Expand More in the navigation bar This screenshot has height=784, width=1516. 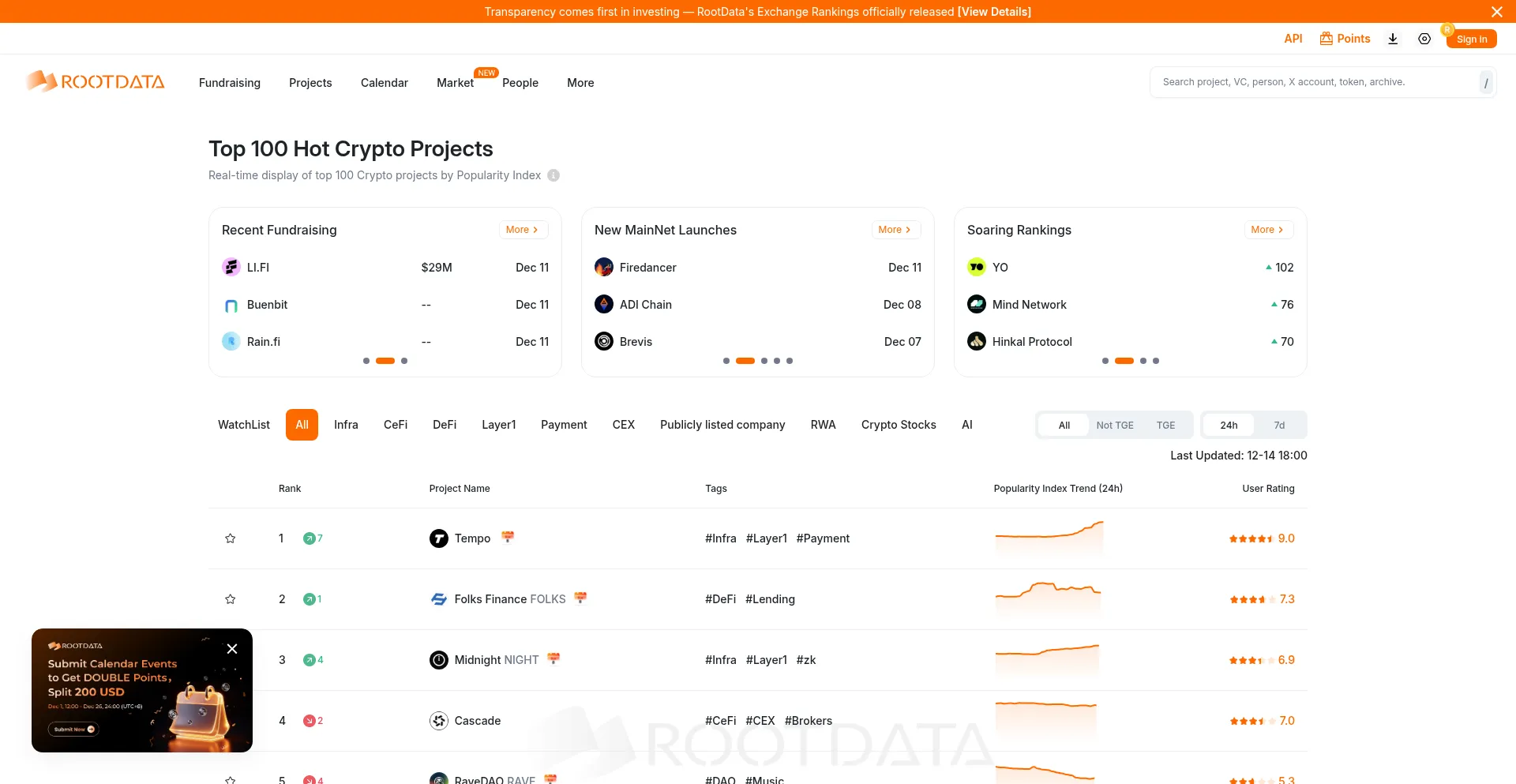[x=580, y=83]
